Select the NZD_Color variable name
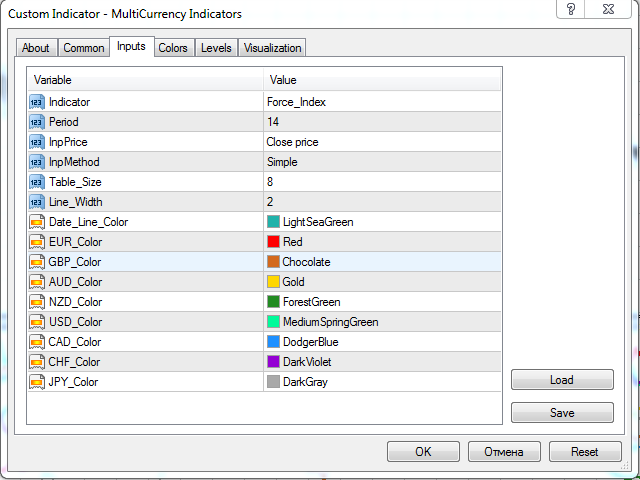The width and height of the screenshot is (640, 480). click(76, 302)
